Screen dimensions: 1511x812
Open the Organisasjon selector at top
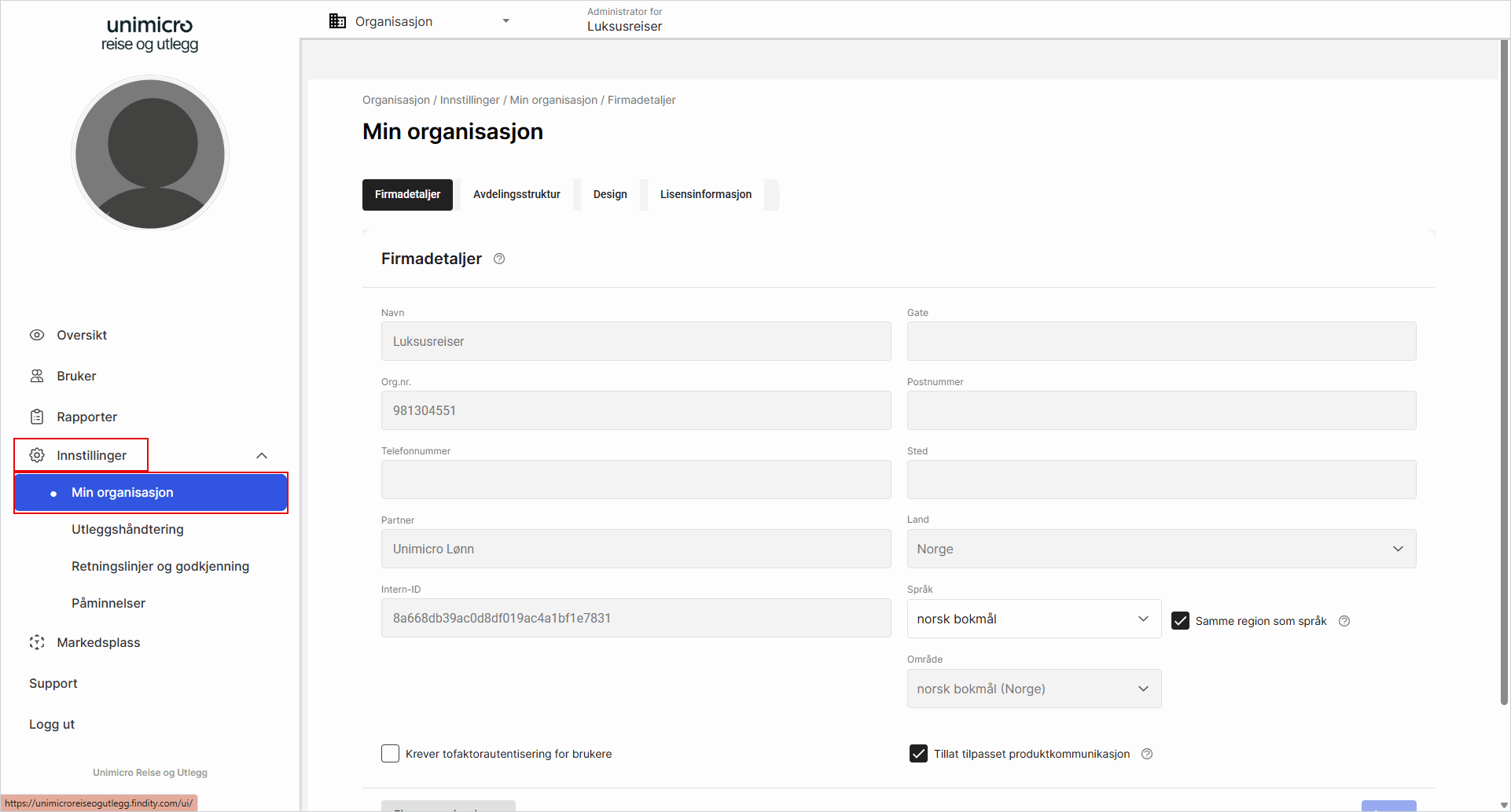point(419,21)
